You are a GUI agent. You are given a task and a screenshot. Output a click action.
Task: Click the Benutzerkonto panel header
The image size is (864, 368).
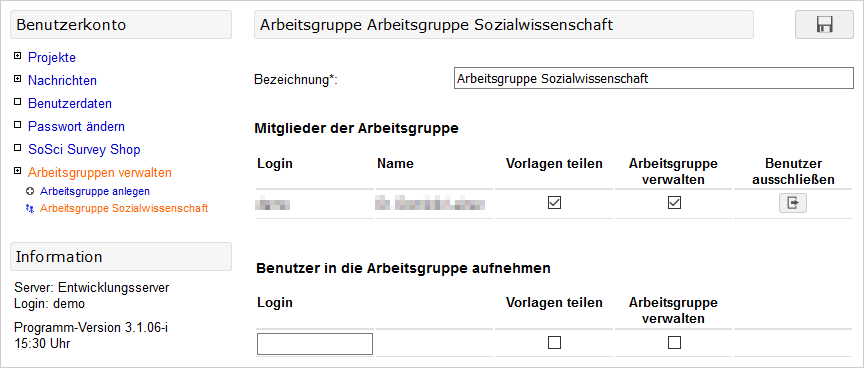click(x=121, y=25)
